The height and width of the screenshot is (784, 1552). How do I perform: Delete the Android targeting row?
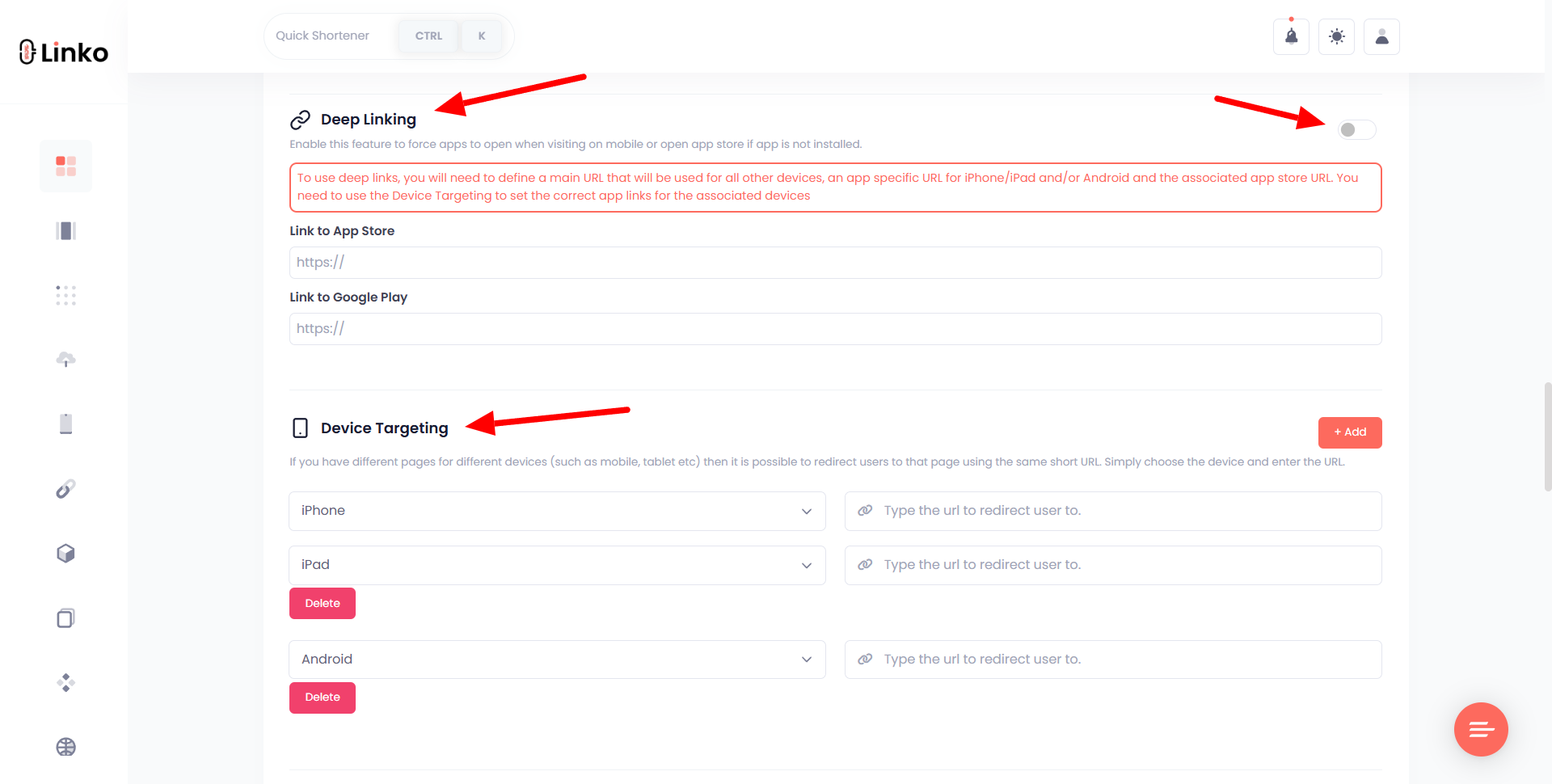tap(323, 698)
